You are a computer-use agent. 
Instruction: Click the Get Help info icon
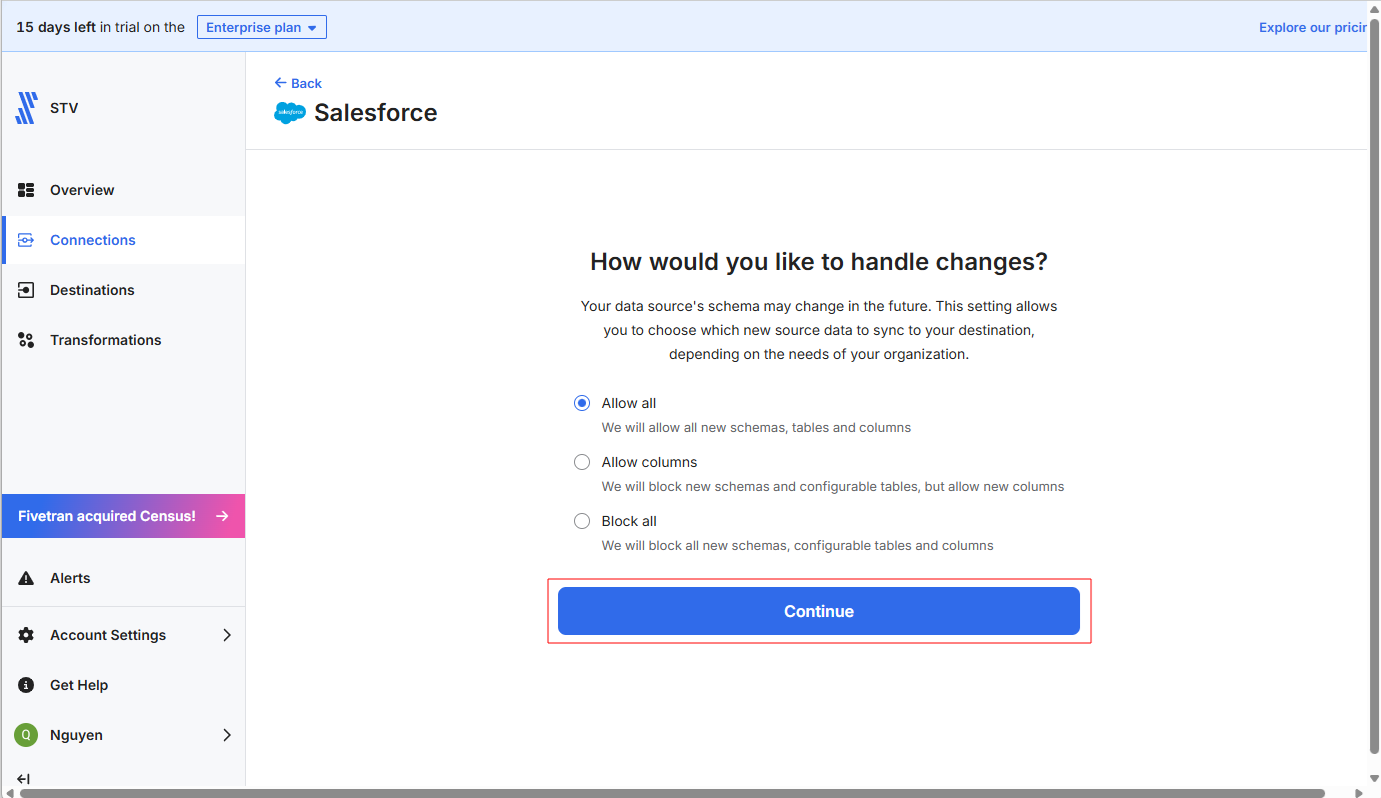(27, 685)
